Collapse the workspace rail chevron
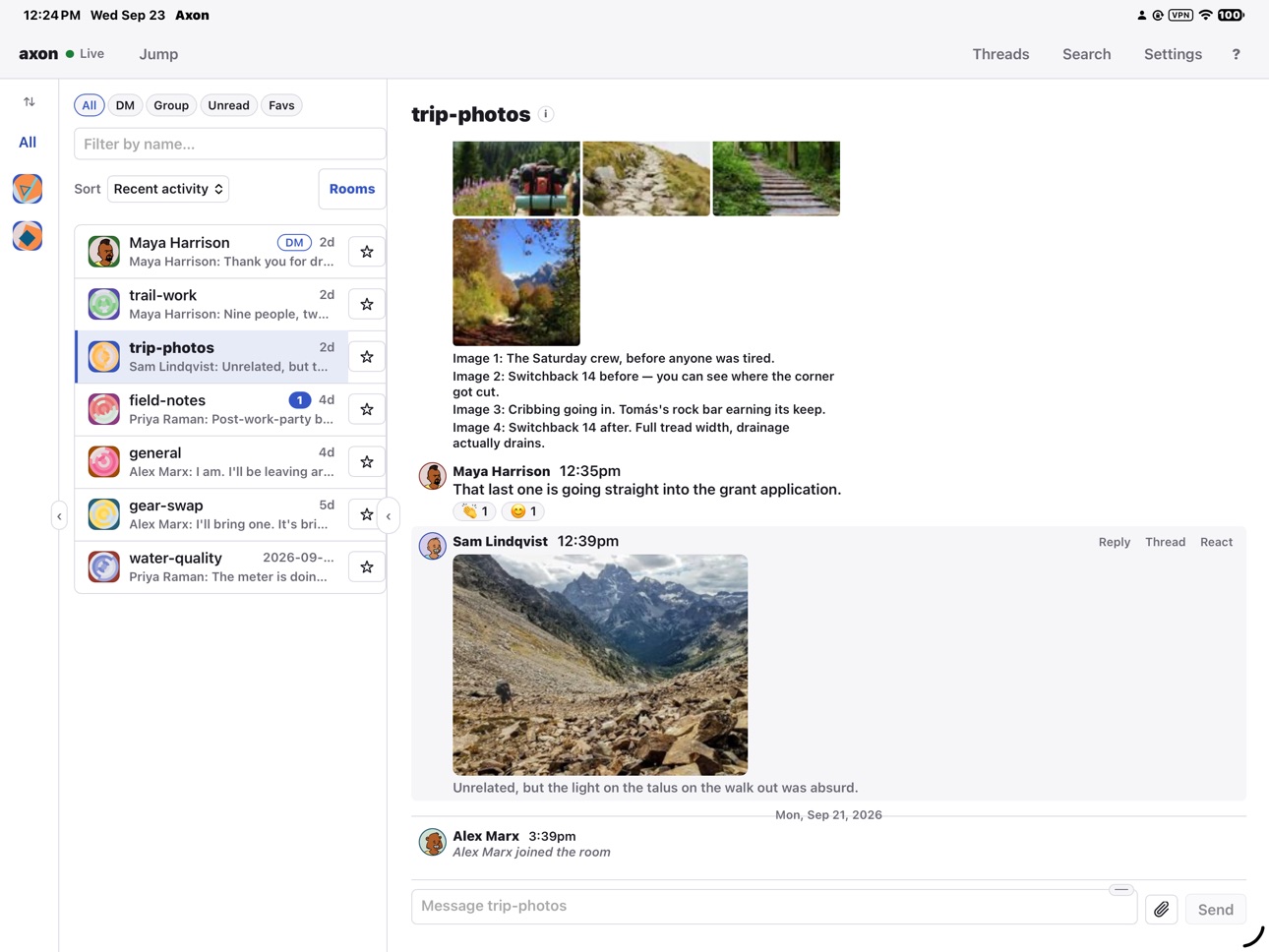 click(59, 516)
